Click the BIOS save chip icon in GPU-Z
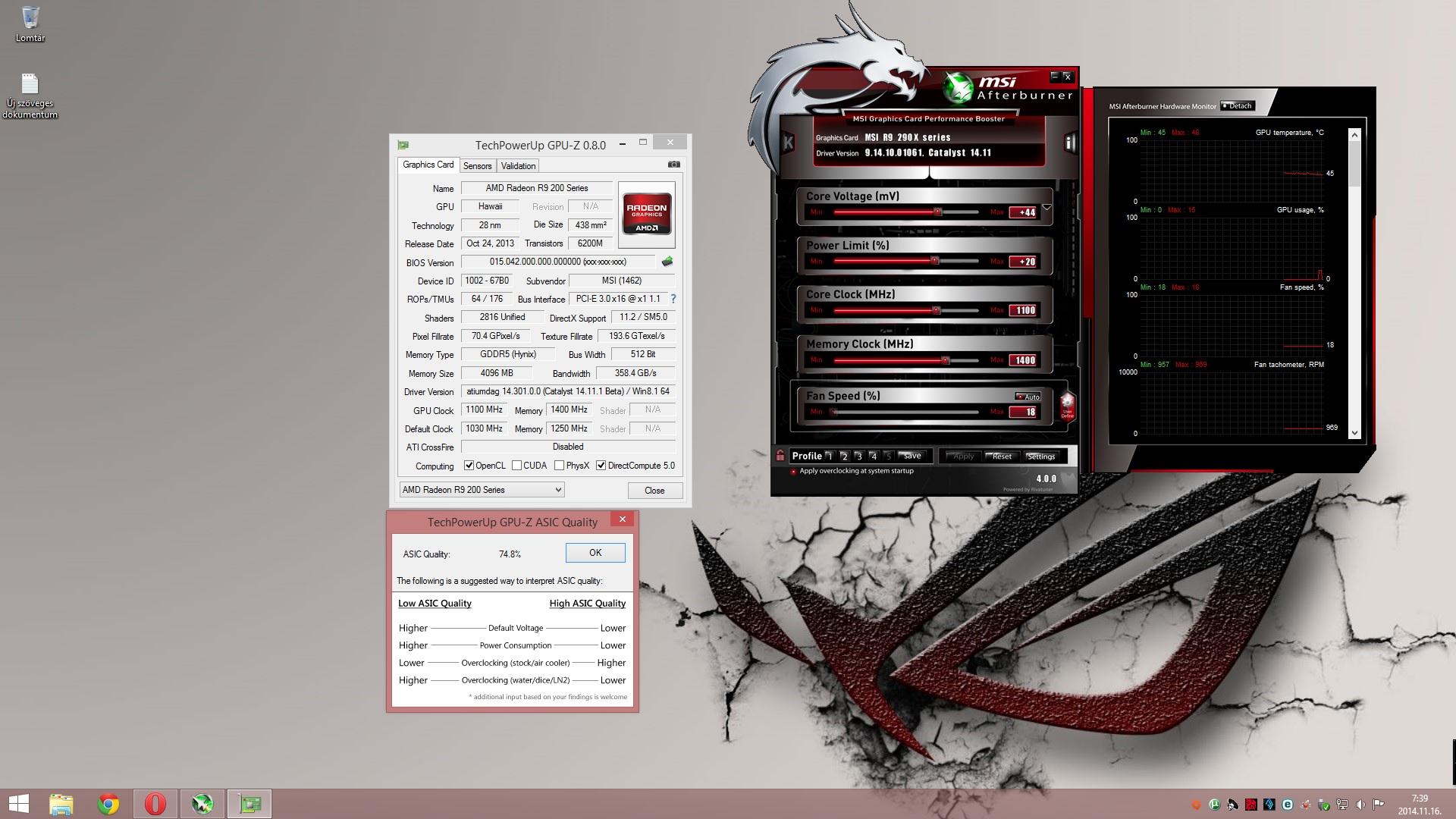Screen dimensions: 1456x819 (x=667, y=262)
